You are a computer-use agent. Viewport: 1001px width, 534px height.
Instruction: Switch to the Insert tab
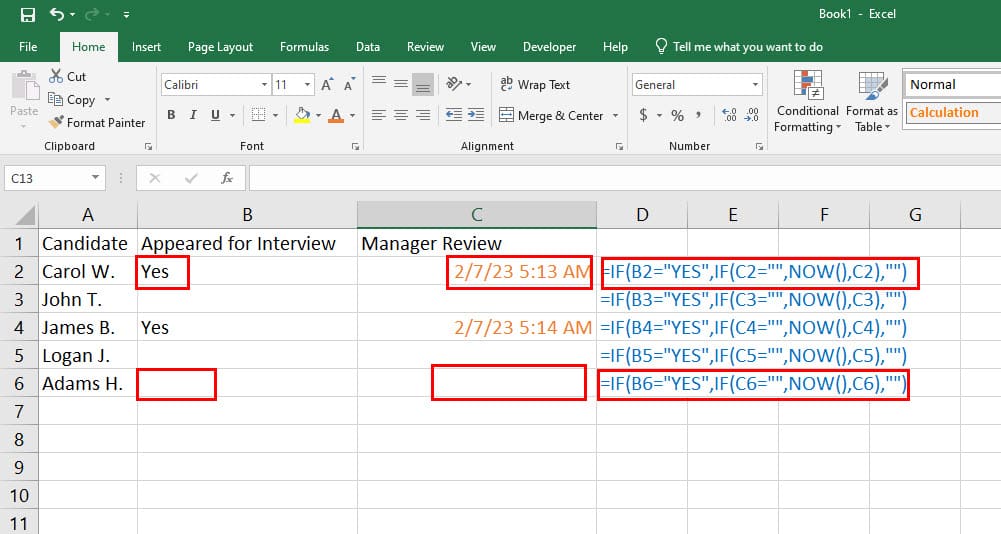click(x=146, y=47)
